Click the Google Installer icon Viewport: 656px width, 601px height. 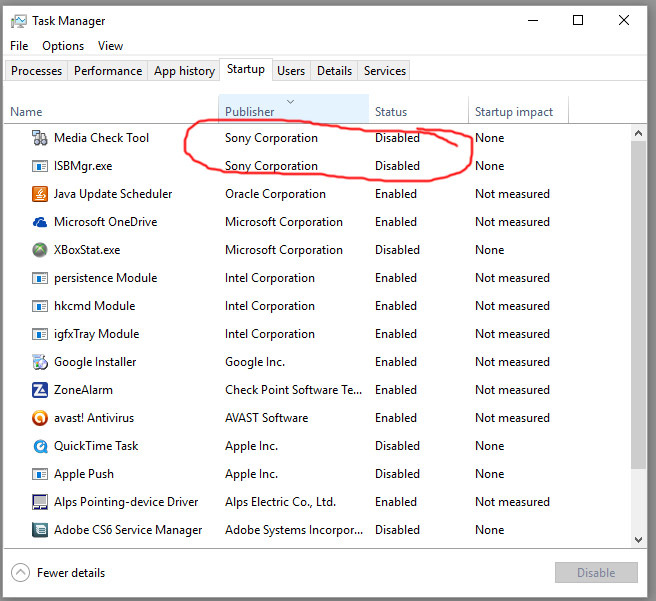[40, 362]
